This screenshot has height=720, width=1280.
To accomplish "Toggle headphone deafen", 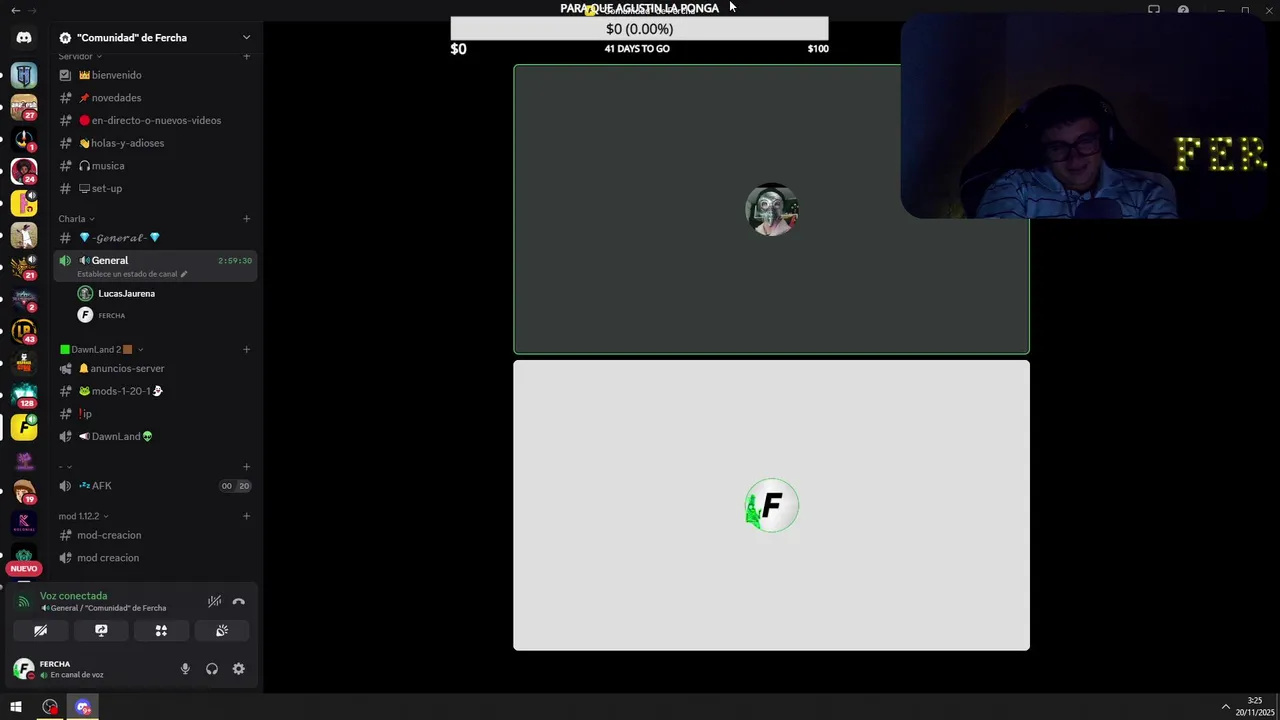I will click(212, 669).
